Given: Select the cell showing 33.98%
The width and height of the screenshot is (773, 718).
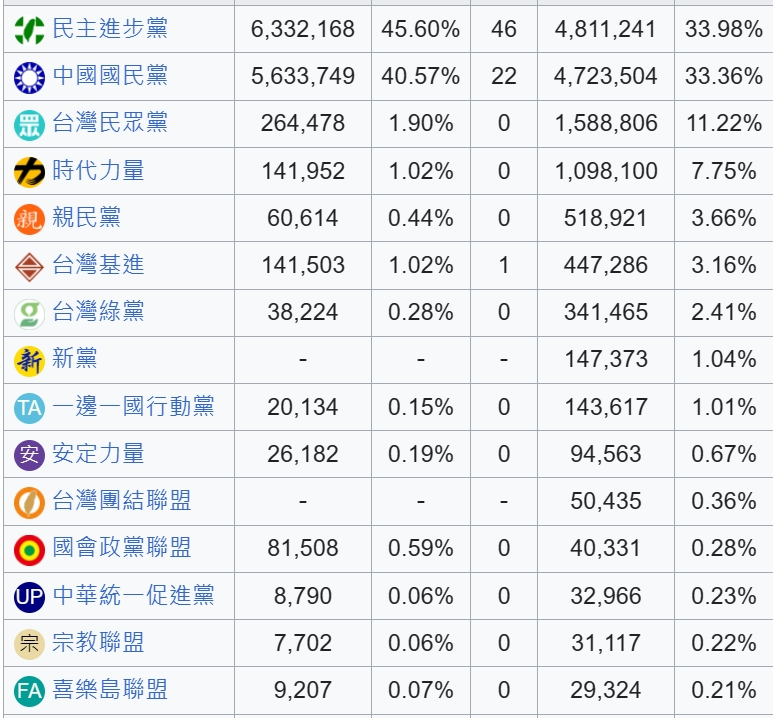Looking at the screenshot, I should [724, 29].
